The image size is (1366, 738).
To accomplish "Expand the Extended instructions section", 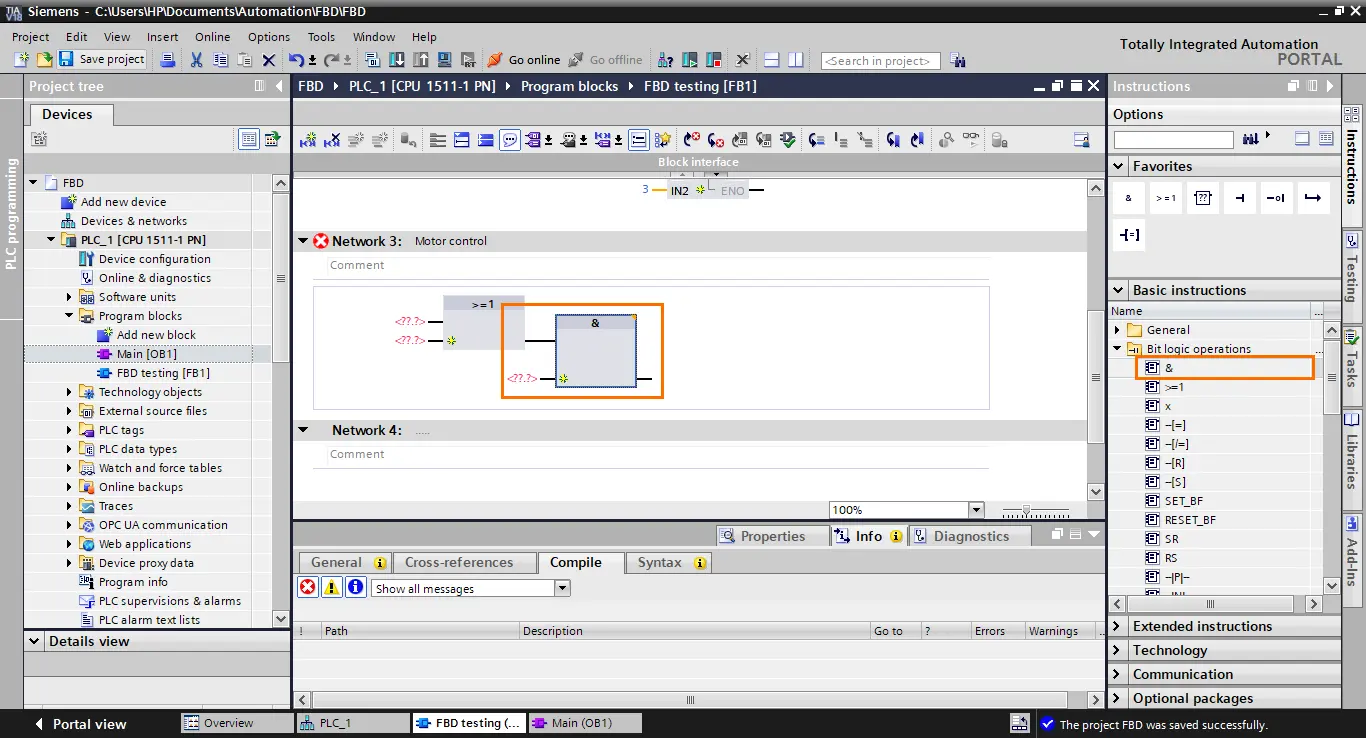I will coord(1116,627).
